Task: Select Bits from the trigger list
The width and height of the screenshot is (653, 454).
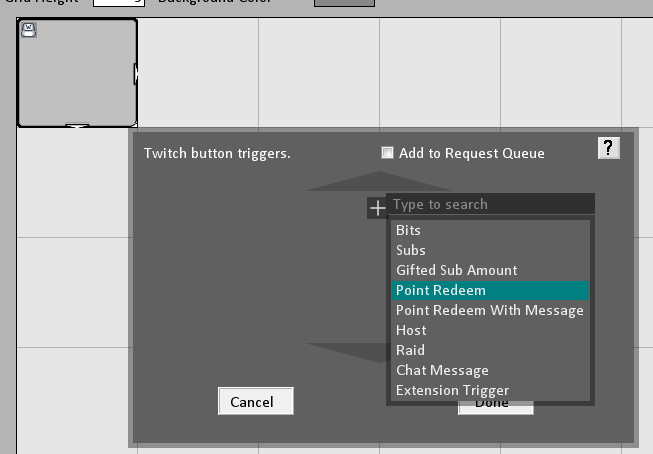Action: (490, 230)
